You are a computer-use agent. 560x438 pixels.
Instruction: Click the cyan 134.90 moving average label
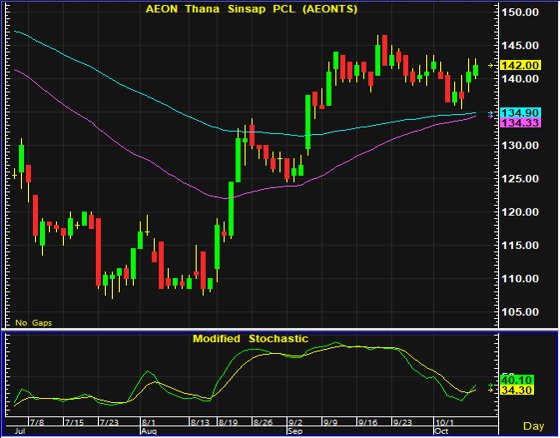(521, 113)
